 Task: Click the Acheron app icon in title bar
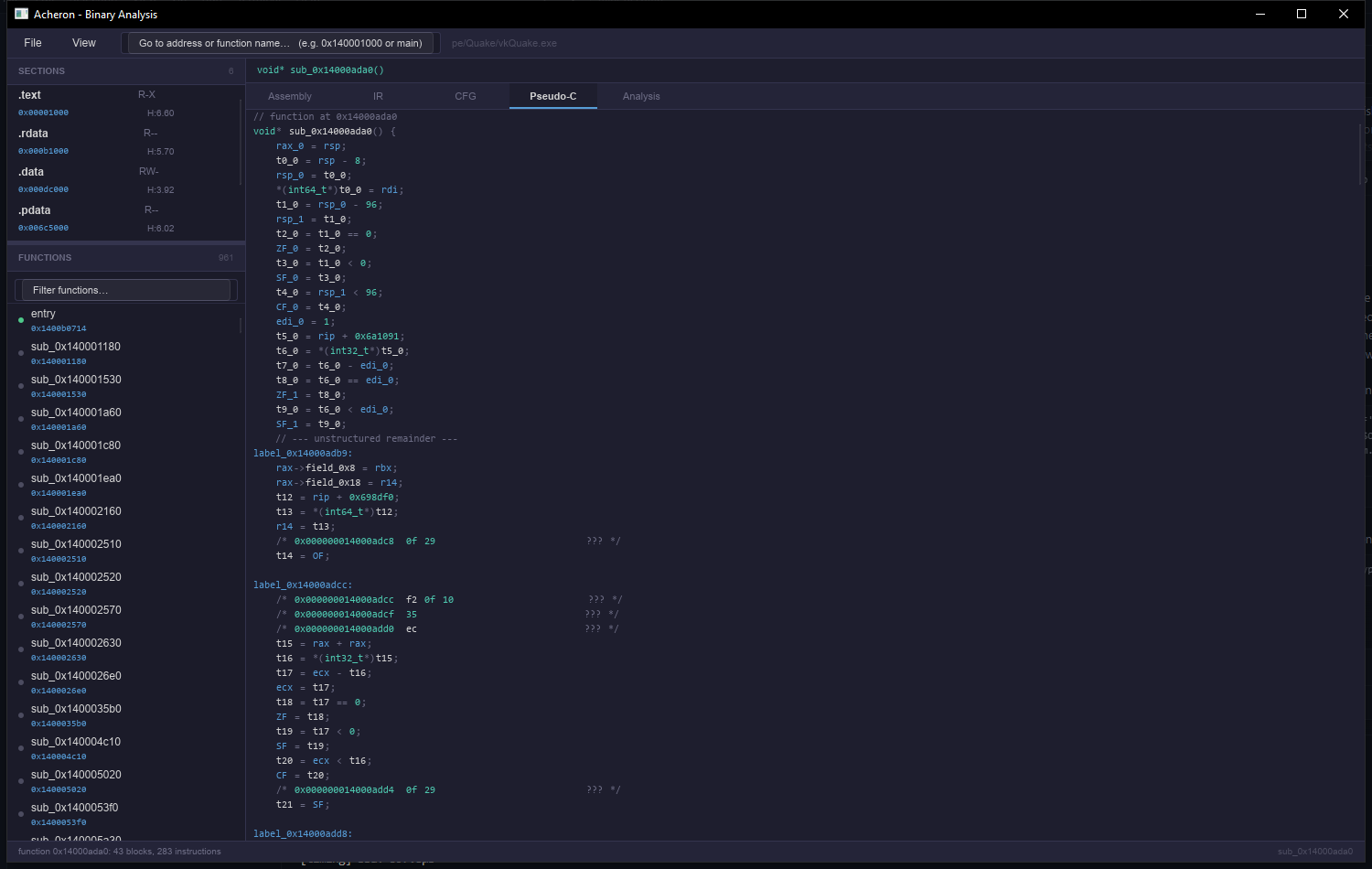tap(22, 14)
